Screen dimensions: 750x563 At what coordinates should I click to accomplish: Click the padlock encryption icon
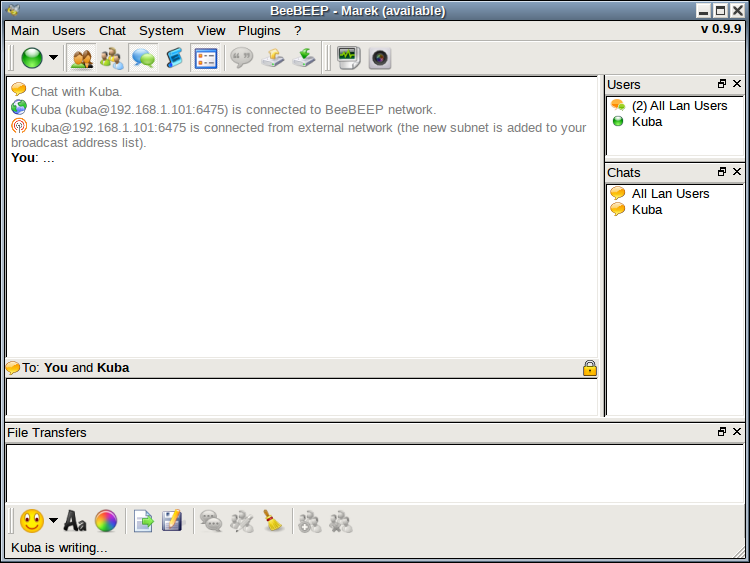(590, 368)
